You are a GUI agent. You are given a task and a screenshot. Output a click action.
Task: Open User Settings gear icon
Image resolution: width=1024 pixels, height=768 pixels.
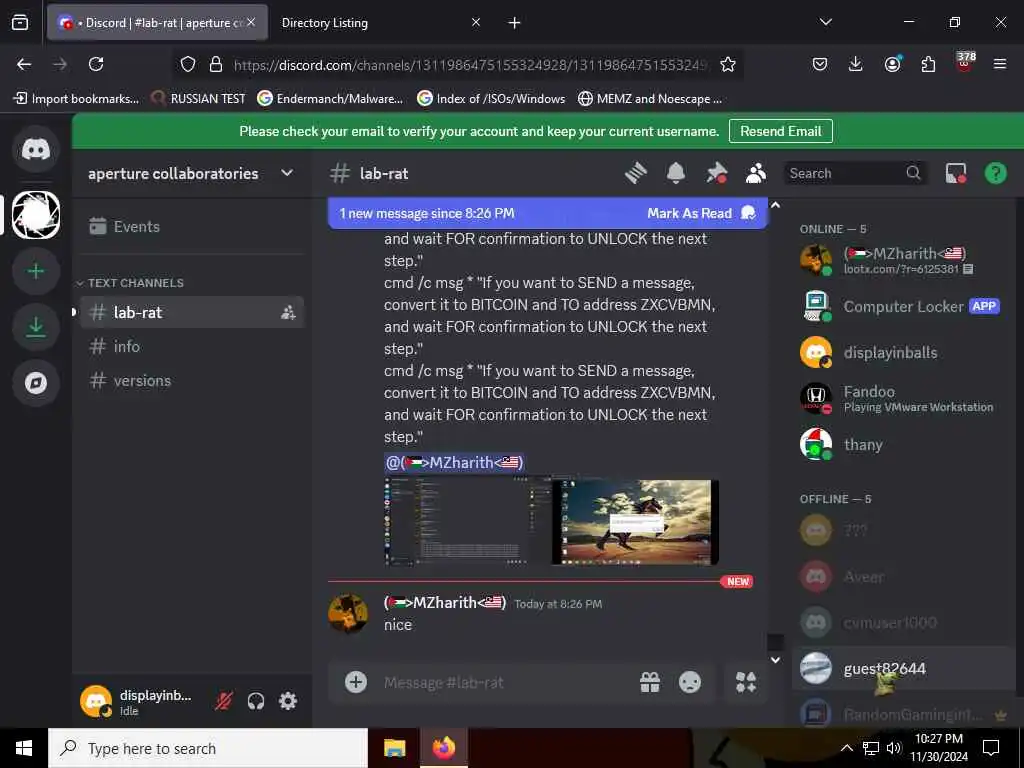point(288,701)
